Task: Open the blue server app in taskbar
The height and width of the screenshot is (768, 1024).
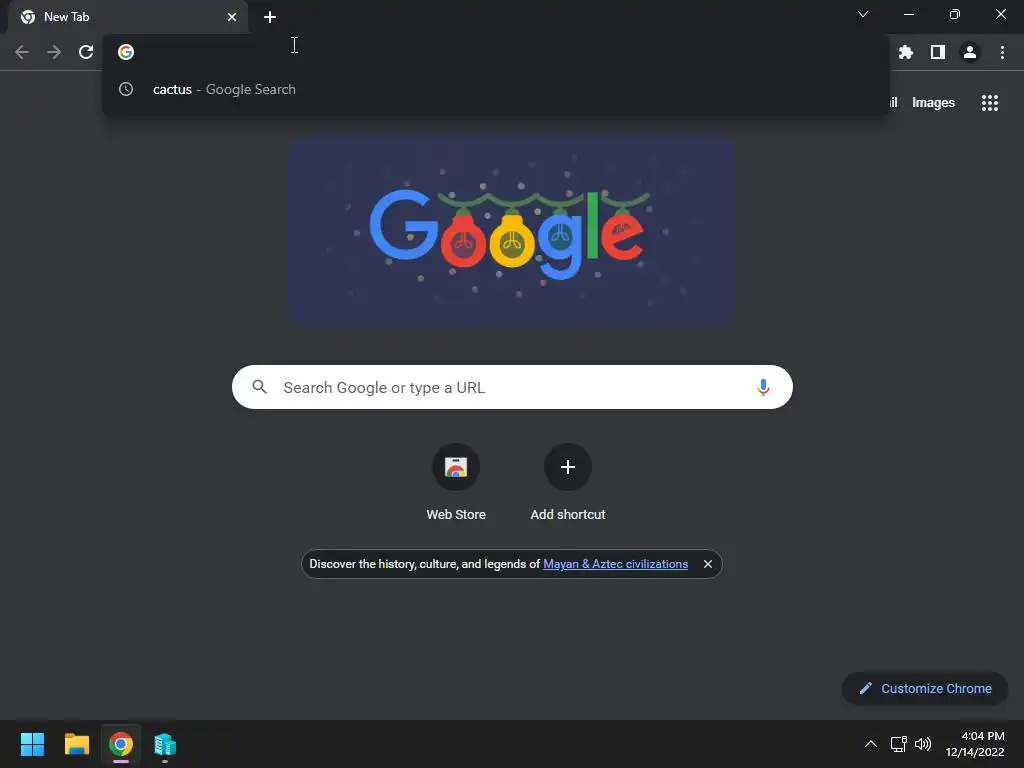Action: click(165, 744)
